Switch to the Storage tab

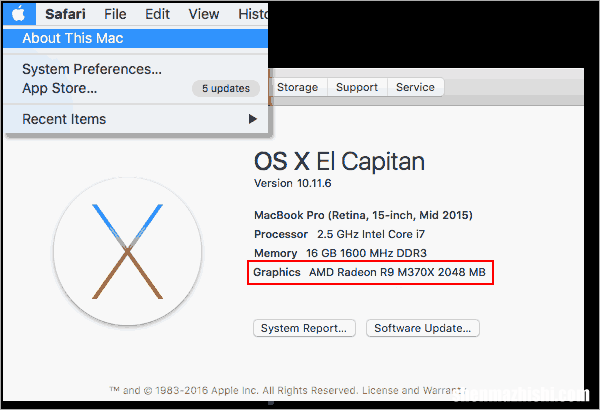[298, 87]
